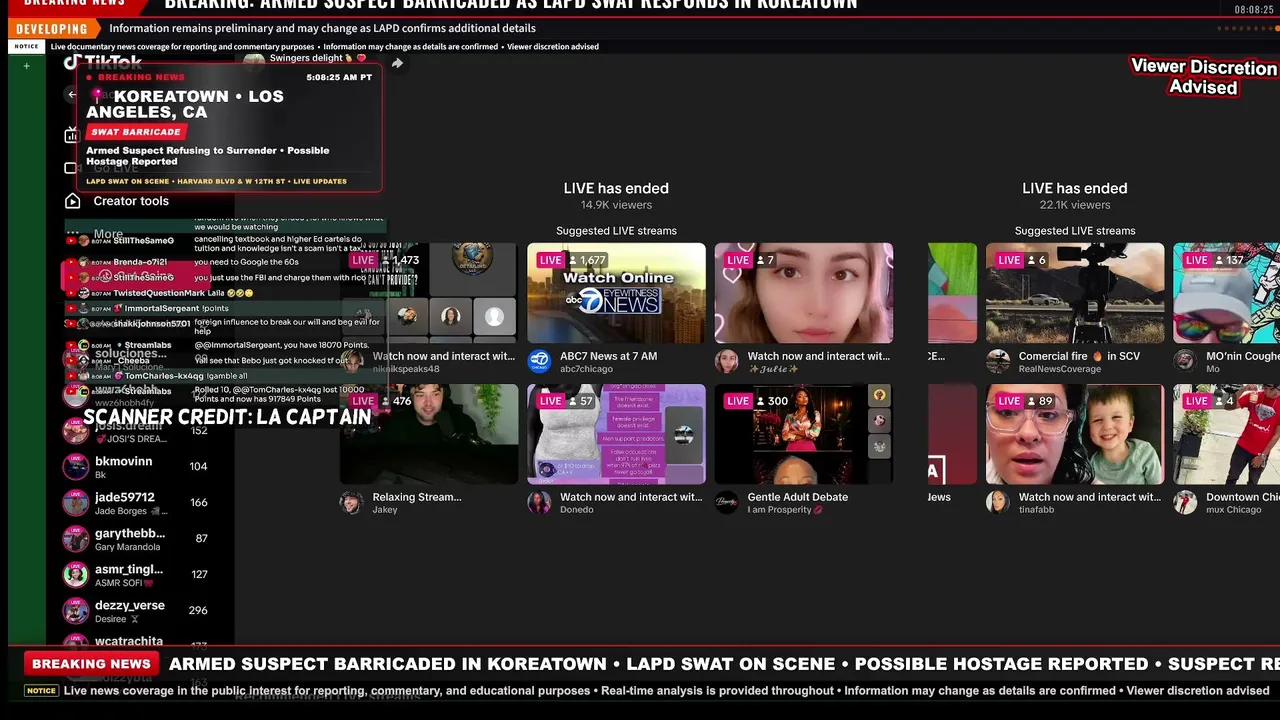This screenshot has width=1280, height=720.
Task: Open mux Chicago profile avatar
Action: (x=1185, y=503)
